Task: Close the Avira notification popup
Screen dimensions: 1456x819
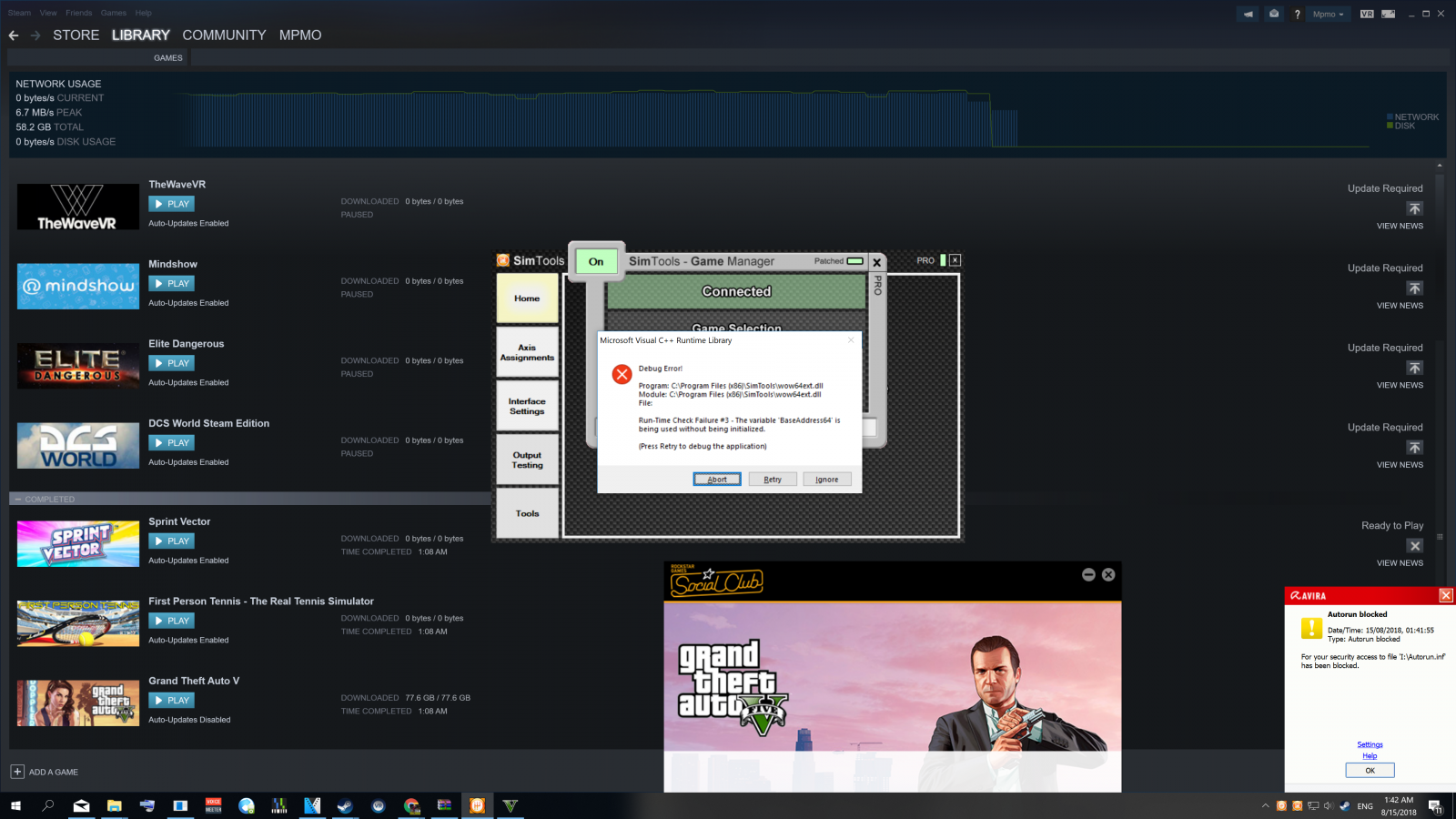Action: [x=1445, y=595]
